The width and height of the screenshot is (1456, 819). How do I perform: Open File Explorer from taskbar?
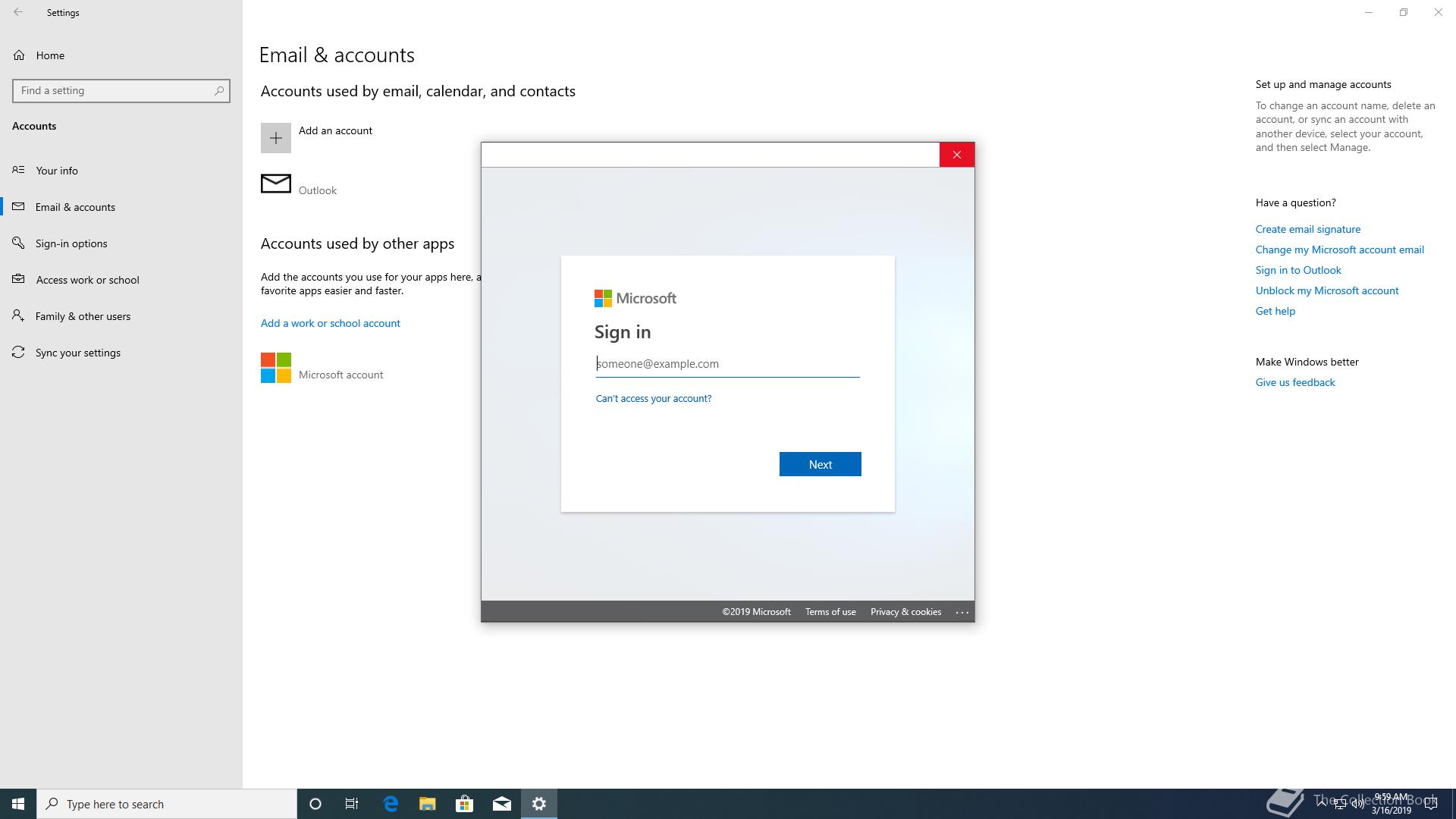click(x=428, y=804)
